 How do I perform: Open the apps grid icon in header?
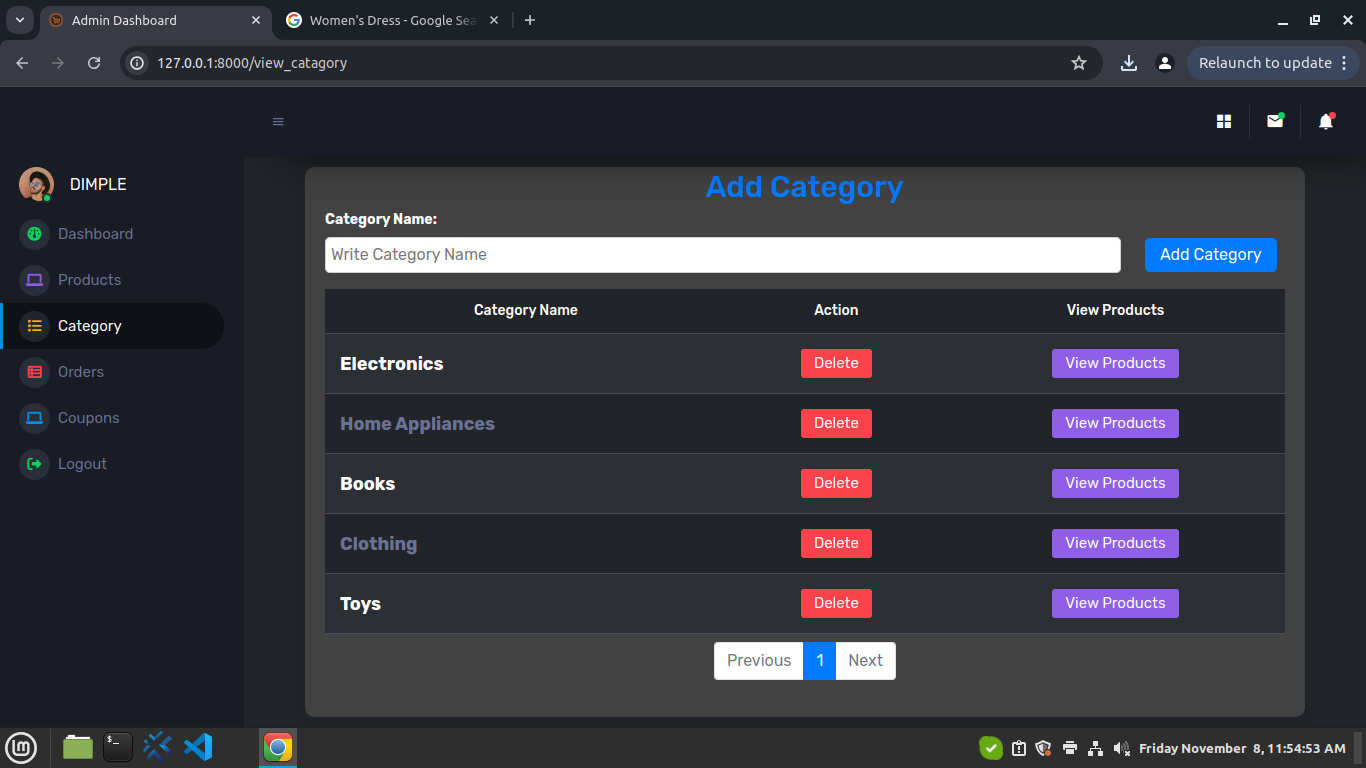(1224, 121)
